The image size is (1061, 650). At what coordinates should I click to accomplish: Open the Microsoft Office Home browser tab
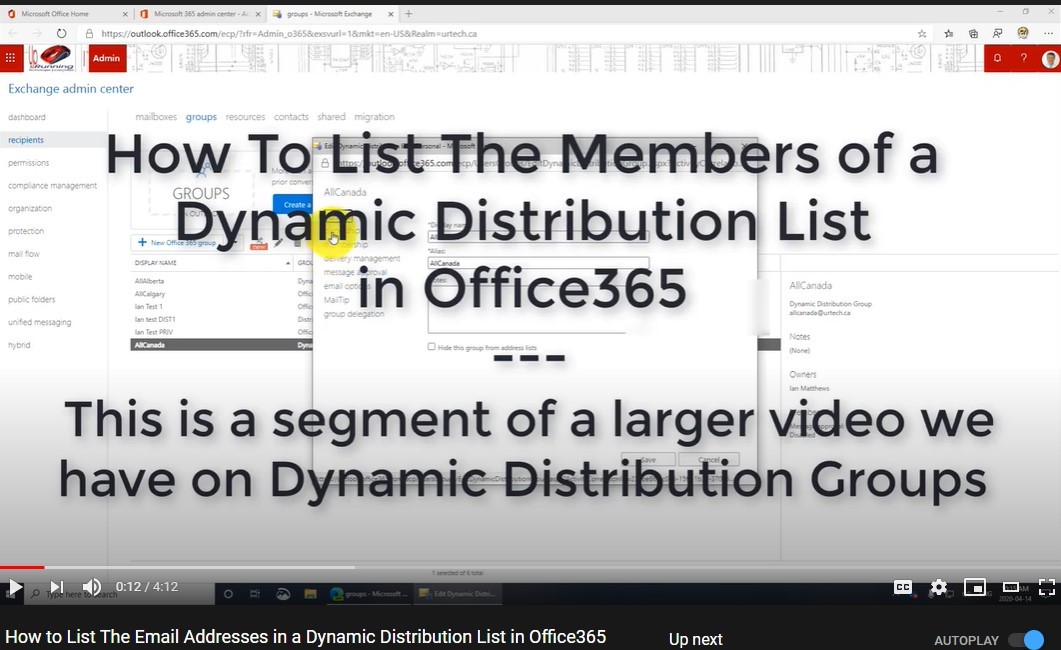coord(65,13)
